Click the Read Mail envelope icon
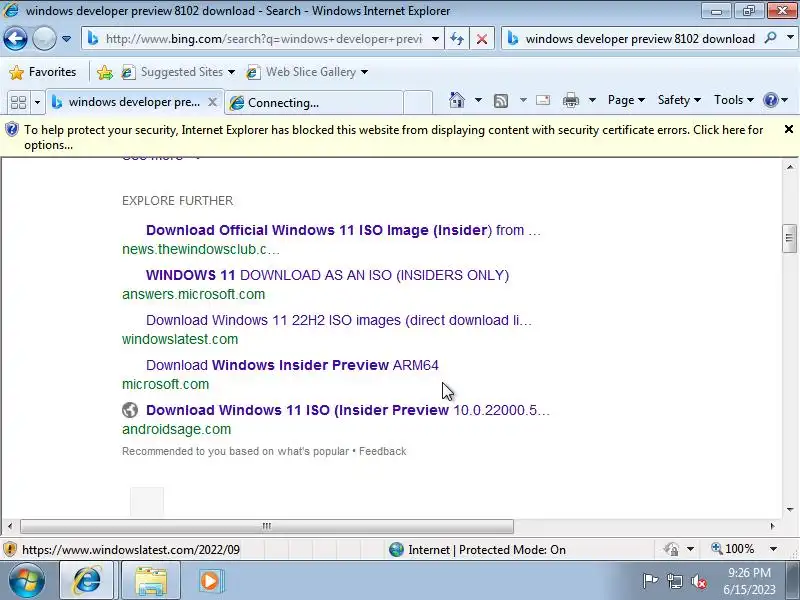This screenshot has width=800, height=600. click(543, 100)
